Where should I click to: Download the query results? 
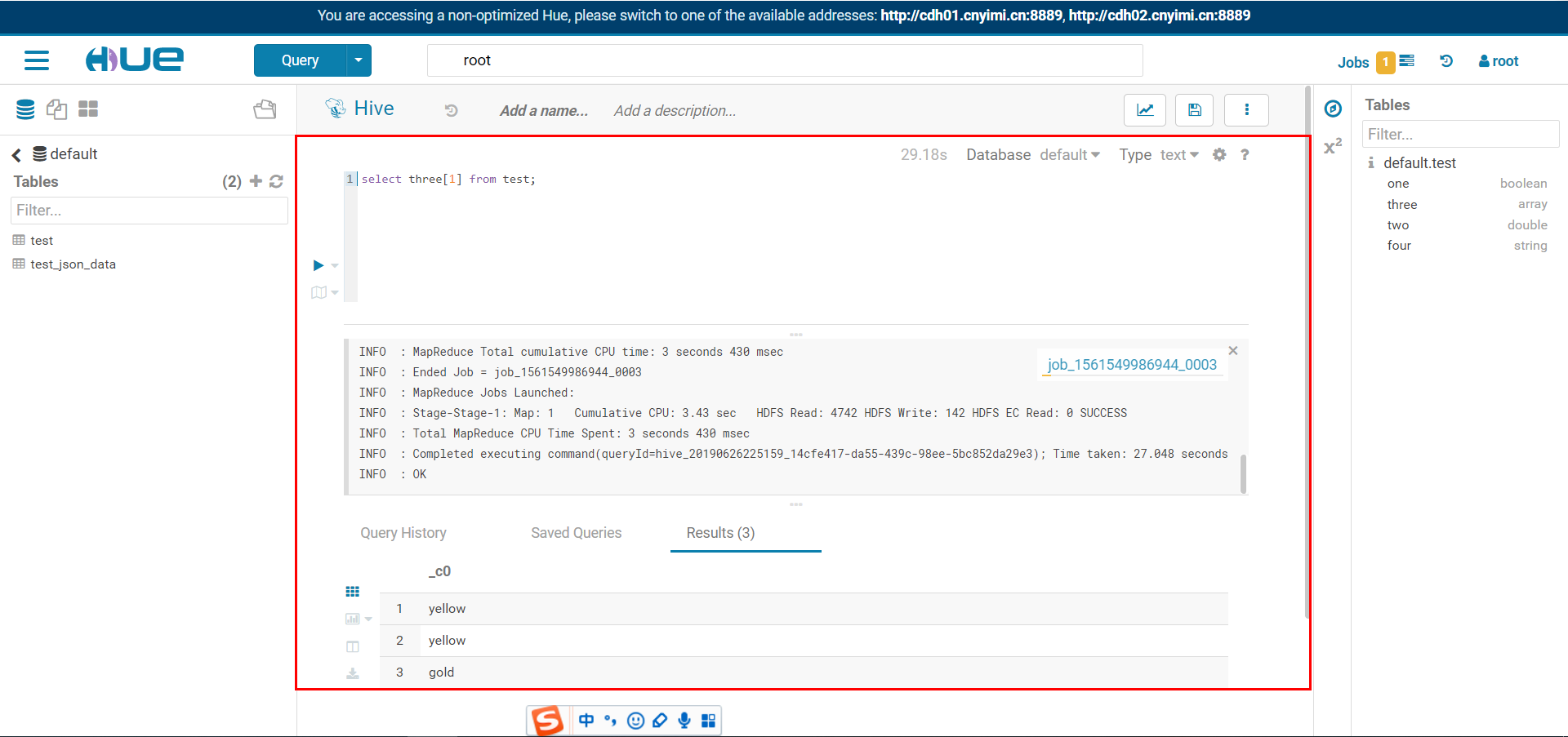pos(353,673)
